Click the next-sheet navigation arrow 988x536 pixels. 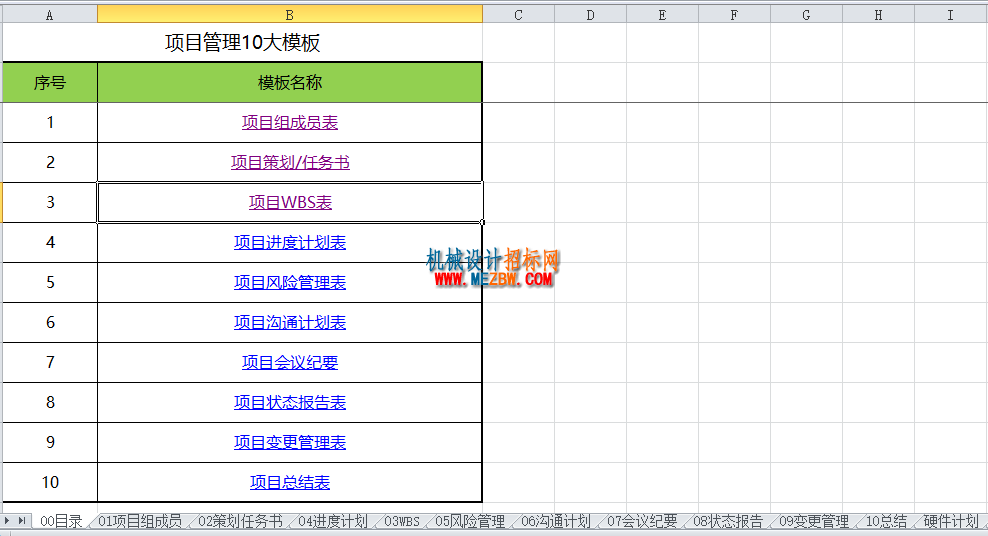(8, 520)
